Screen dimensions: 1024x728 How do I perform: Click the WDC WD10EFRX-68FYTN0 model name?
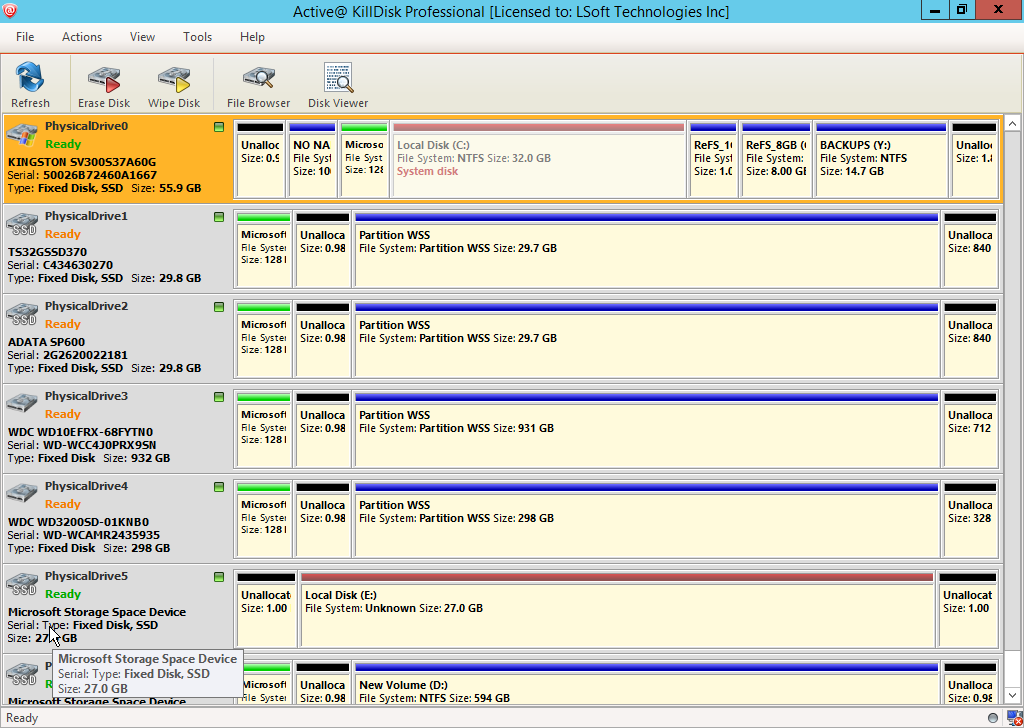coord(80,432)
